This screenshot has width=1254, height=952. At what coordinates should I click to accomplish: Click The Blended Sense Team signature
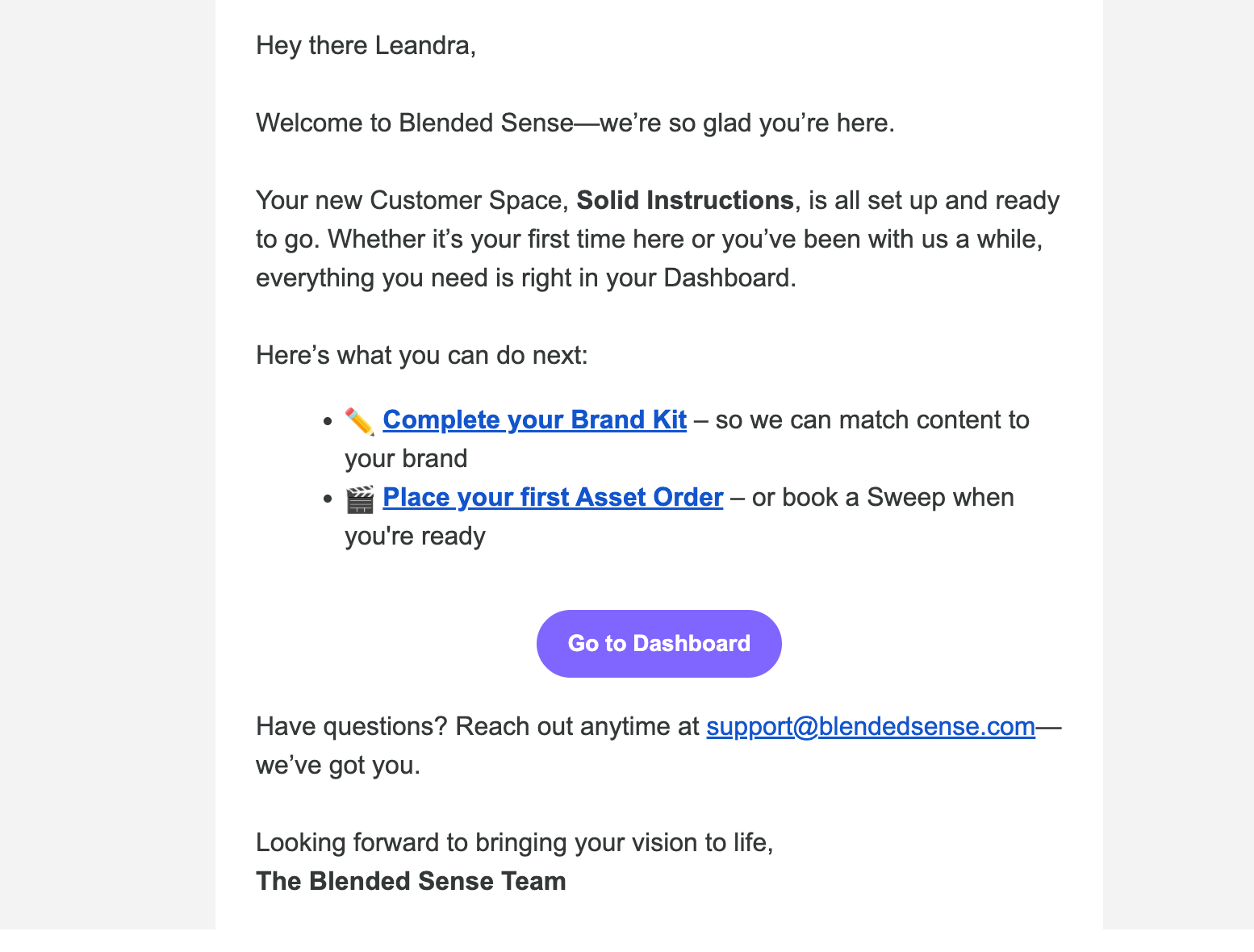[x=411, y=882]
